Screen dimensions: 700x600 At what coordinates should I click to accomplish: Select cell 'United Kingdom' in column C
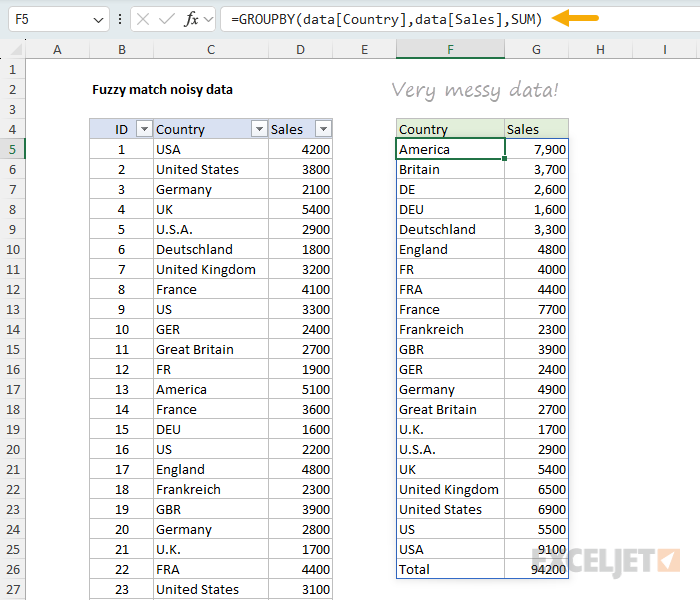click(x=211, y=270)
